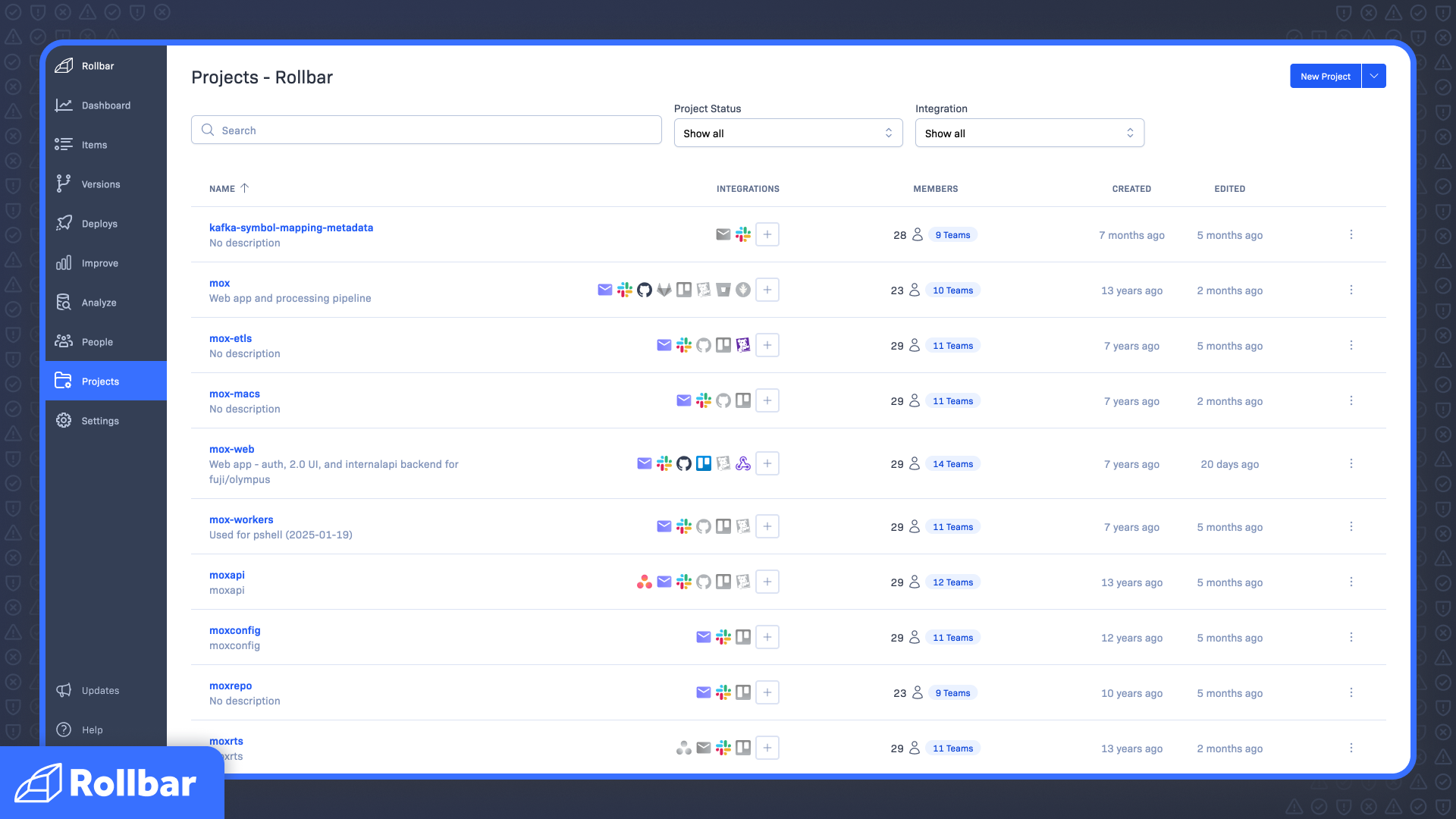The image size is (1456, 819).
Task: Click the email icon on moxconfig row
Action: pos(704,637)
